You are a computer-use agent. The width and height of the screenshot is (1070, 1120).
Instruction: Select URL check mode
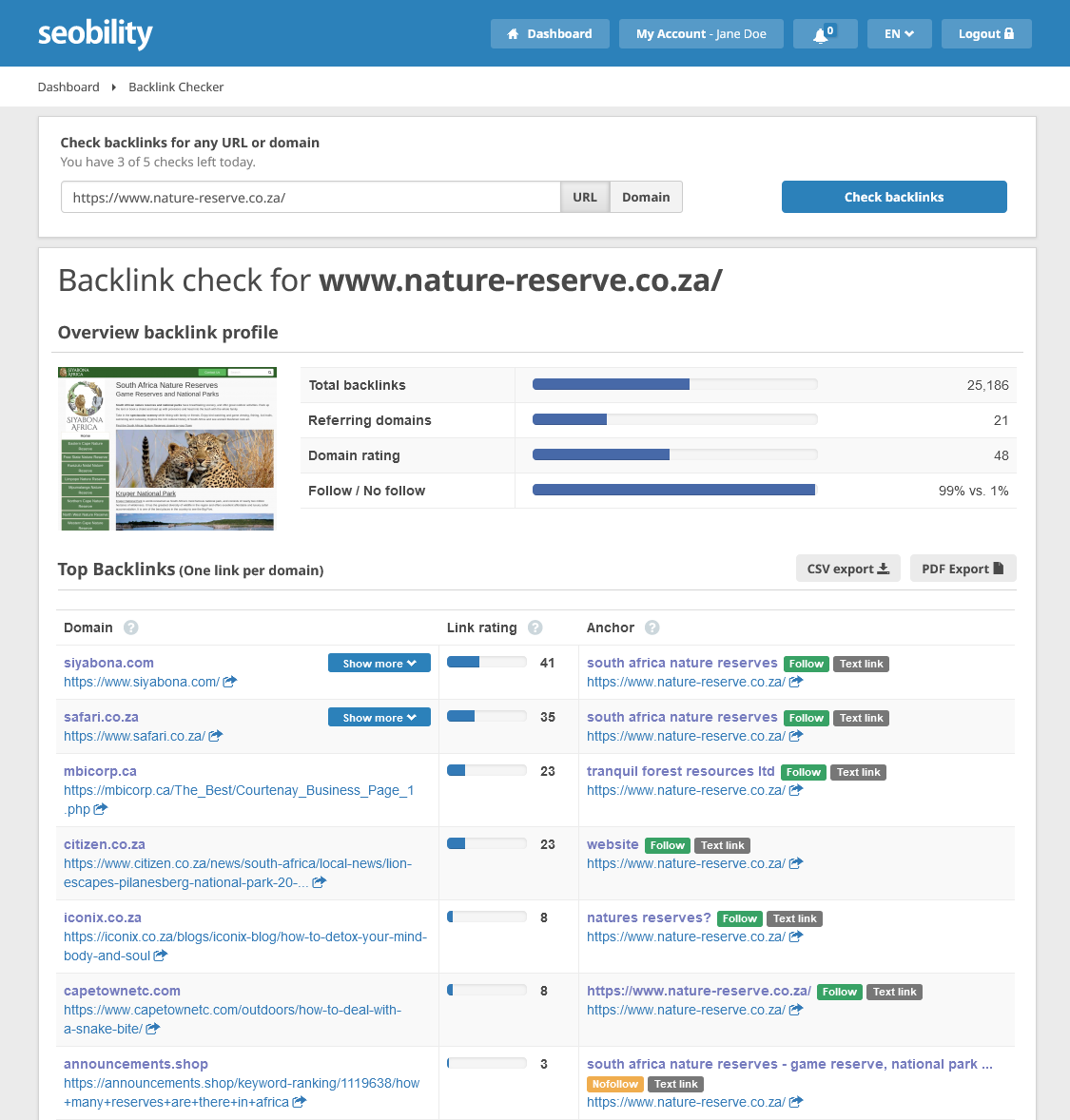click(x=585, y=197)
